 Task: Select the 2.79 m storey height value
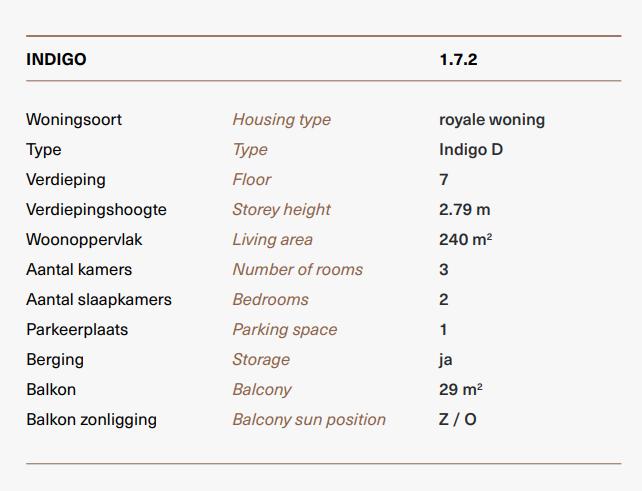click(465, 210)
